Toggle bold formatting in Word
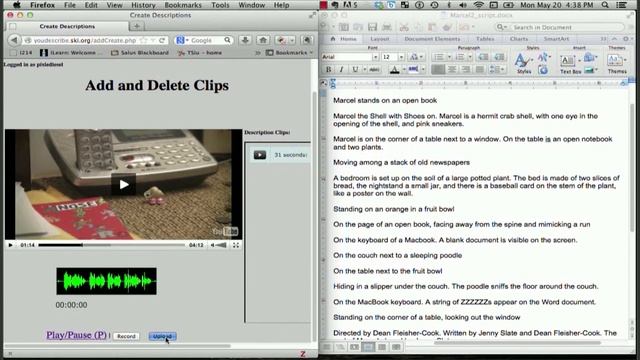 tap(328, 69)
